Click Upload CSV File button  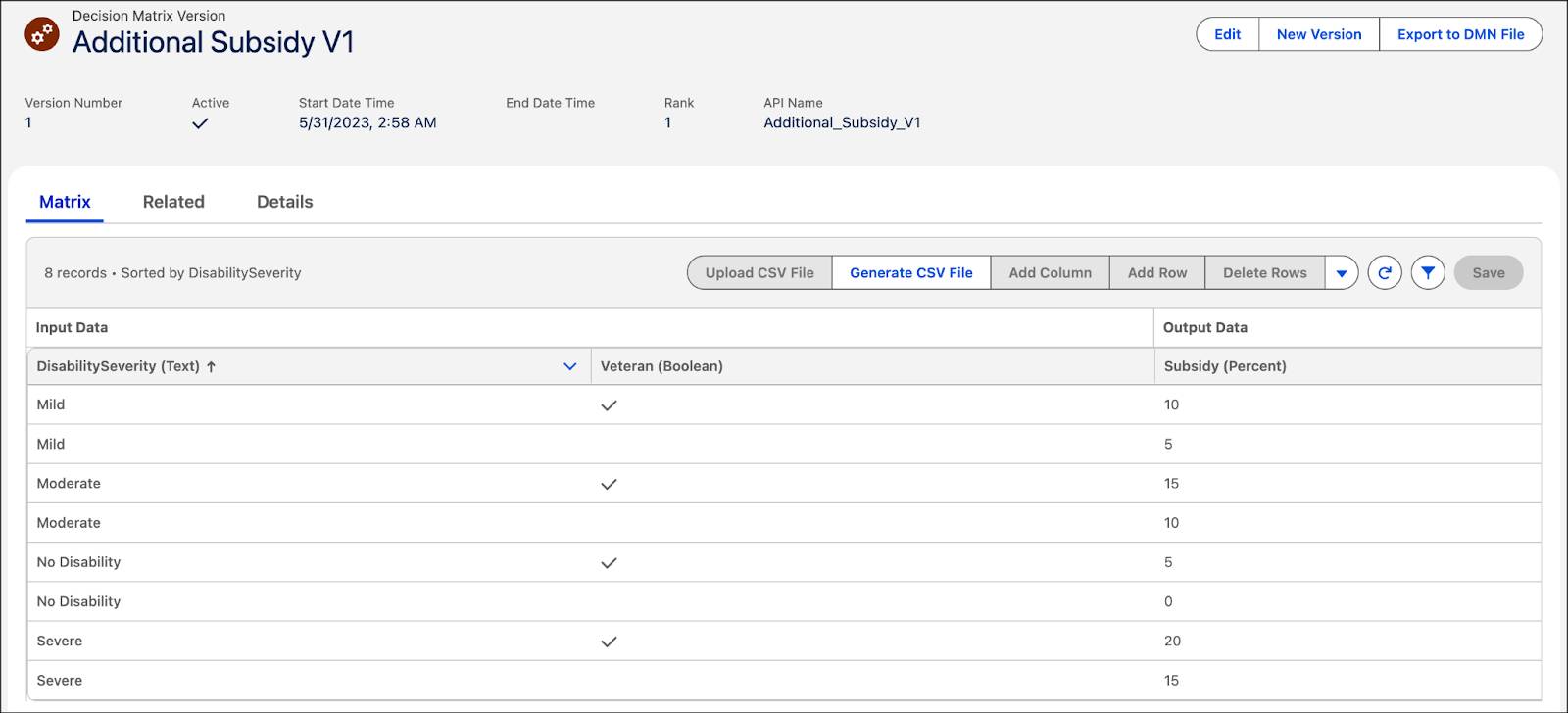point(759,273)
